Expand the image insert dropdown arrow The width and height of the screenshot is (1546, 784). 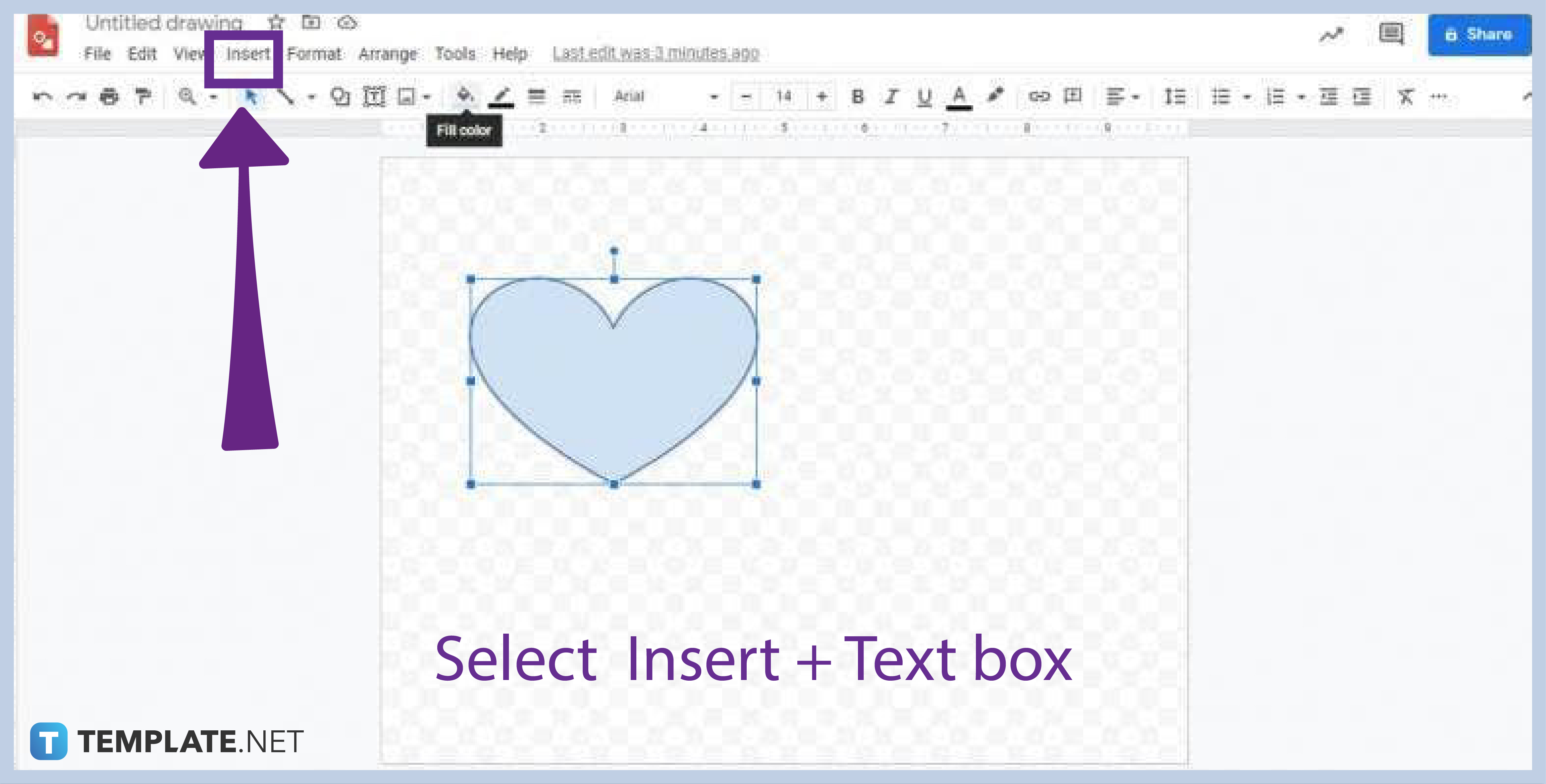pyautogui.click(x=427, y=96)
